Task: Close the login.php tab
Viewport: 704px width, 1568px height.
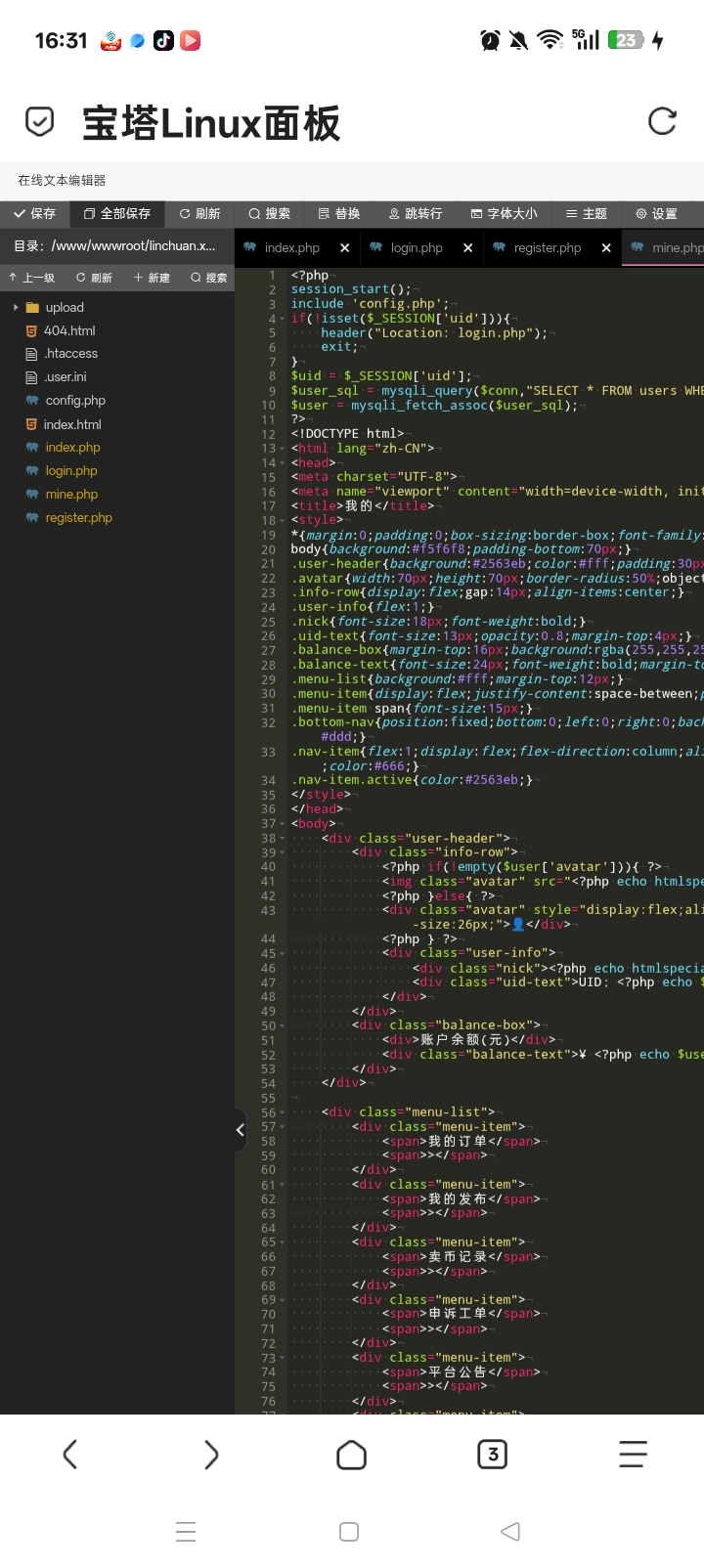Action: (x=468, y=248)
